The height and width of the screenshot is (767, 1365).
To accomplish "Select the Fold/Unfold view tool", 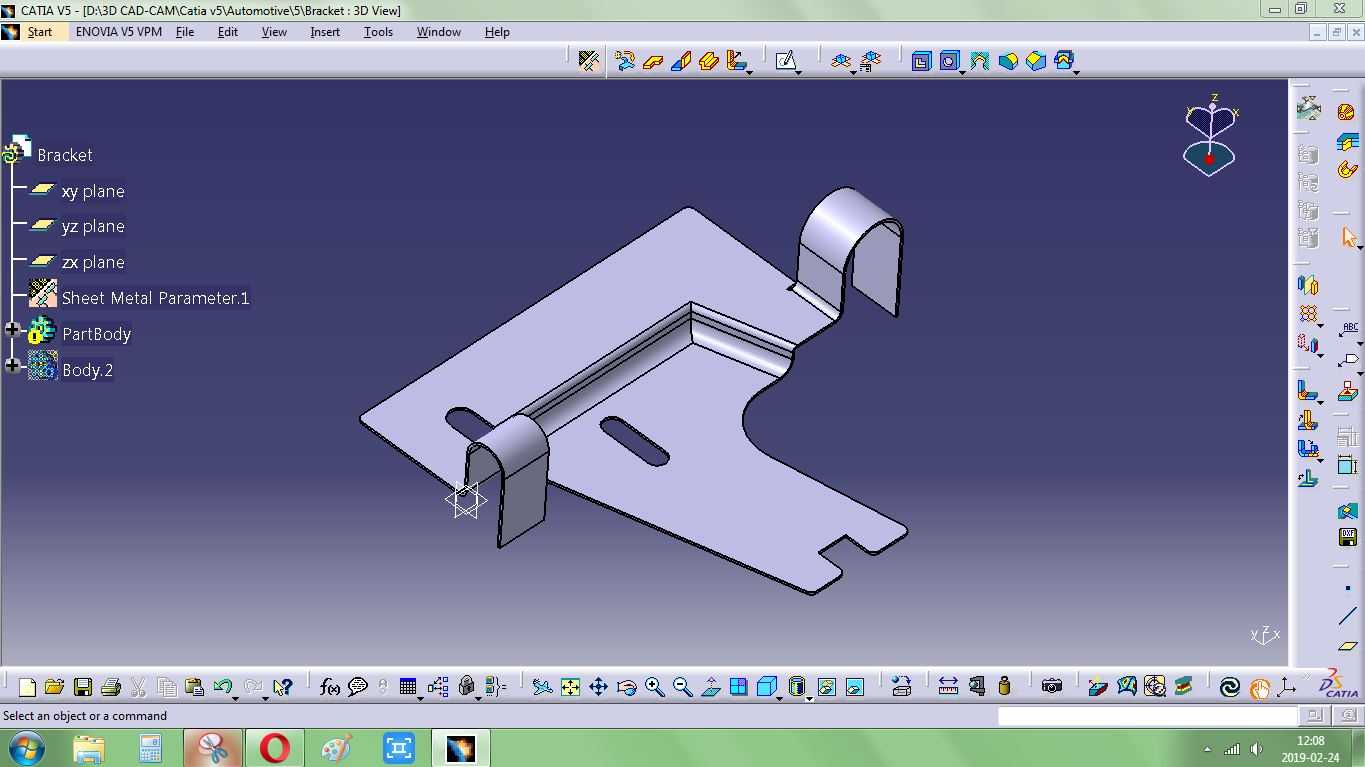I will click(841, 61).
